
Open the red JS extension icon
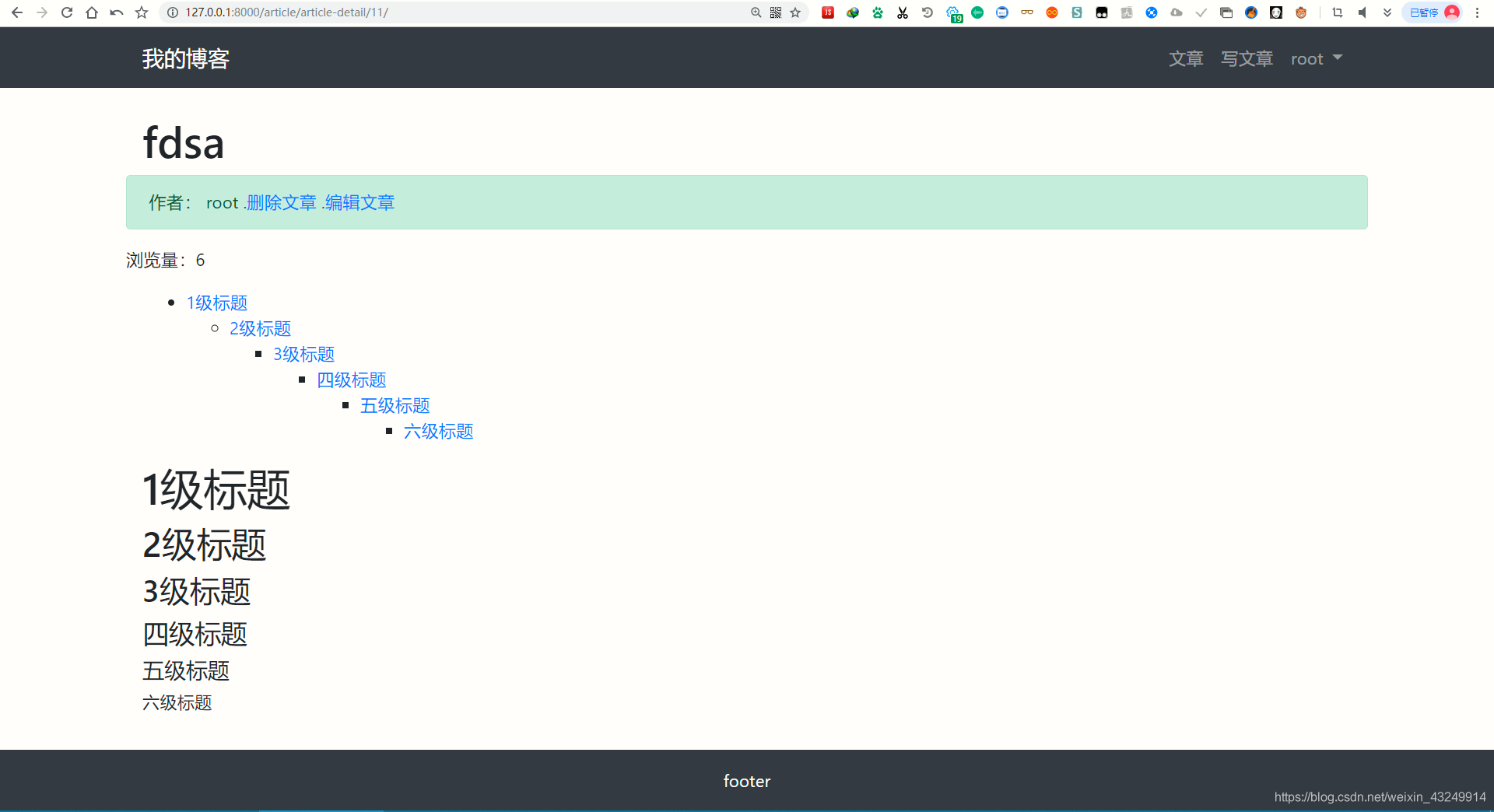pos(828,12)
